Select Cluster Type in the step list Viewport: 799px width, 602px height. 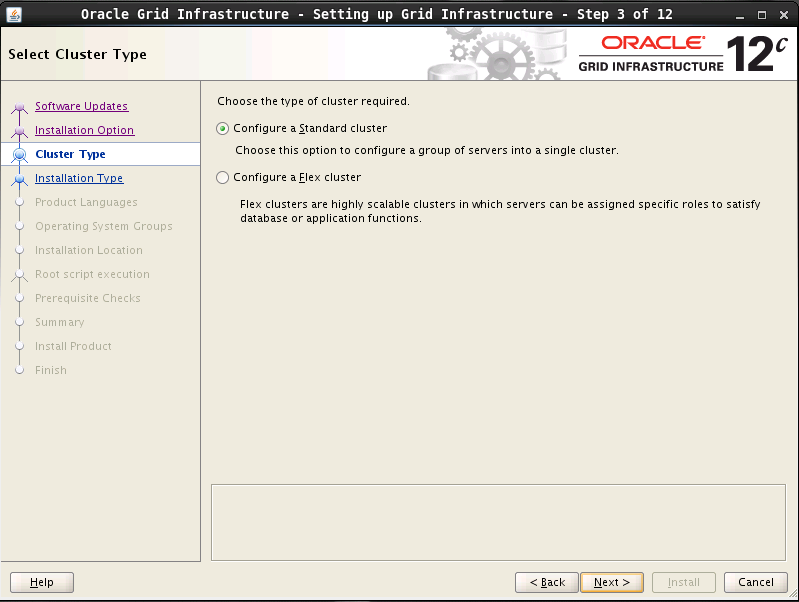click(x=70, y=154)
